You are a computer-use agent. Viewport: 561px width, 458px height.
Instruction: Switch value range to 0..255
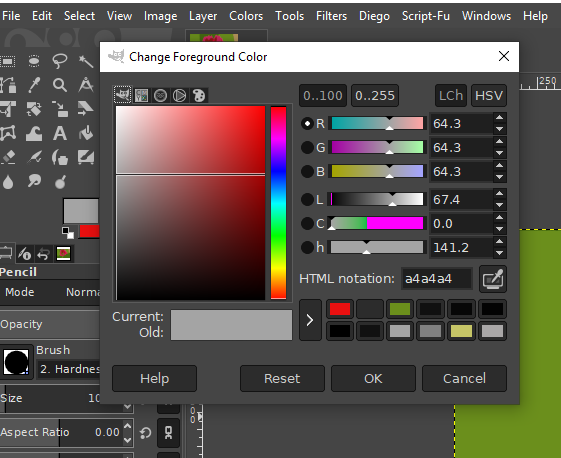pyautogui.click(x=375, y=96)
